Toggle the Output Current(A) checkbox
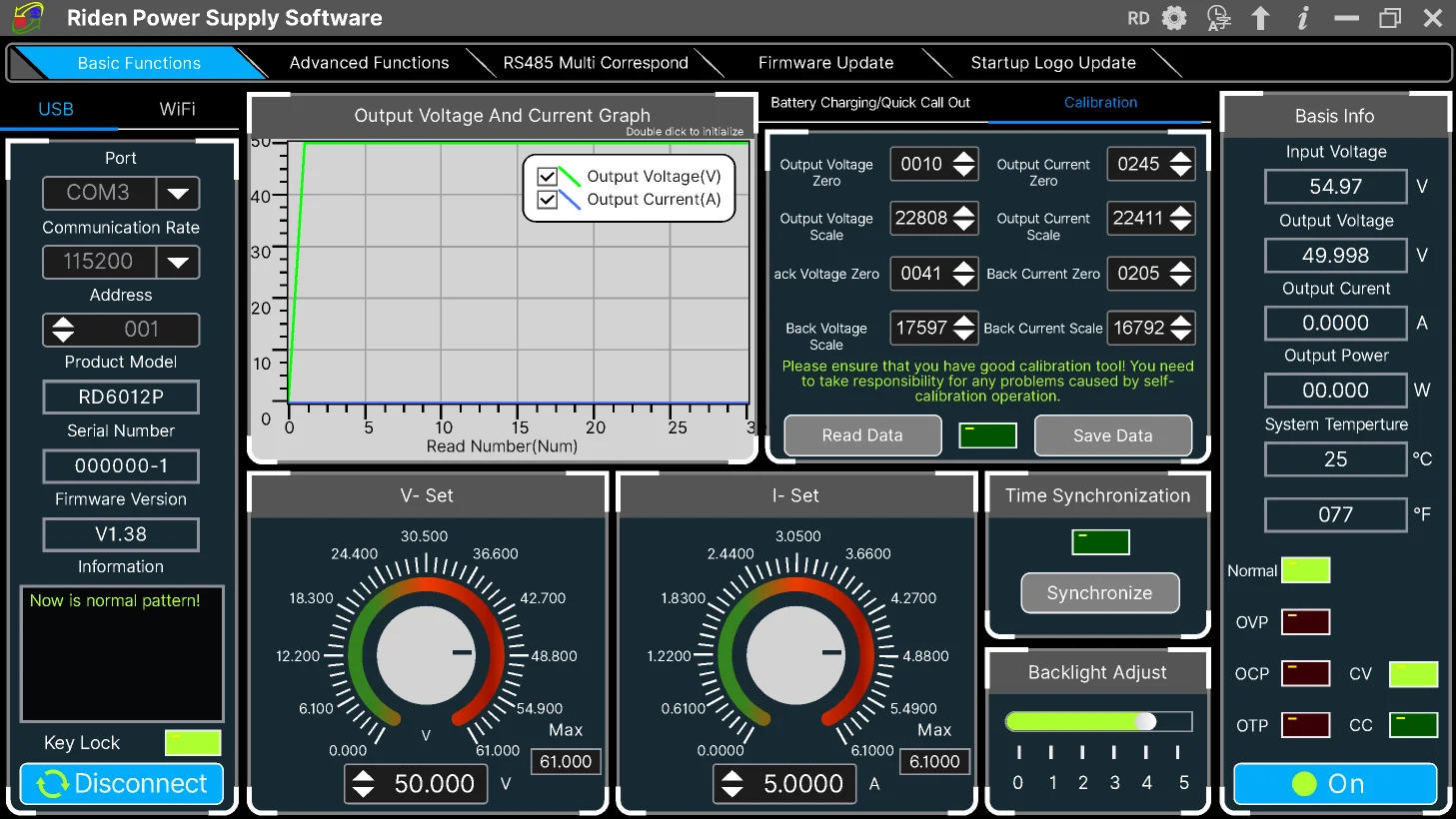The height and width of the screenshot is (819, 1456). coord(547,200)
